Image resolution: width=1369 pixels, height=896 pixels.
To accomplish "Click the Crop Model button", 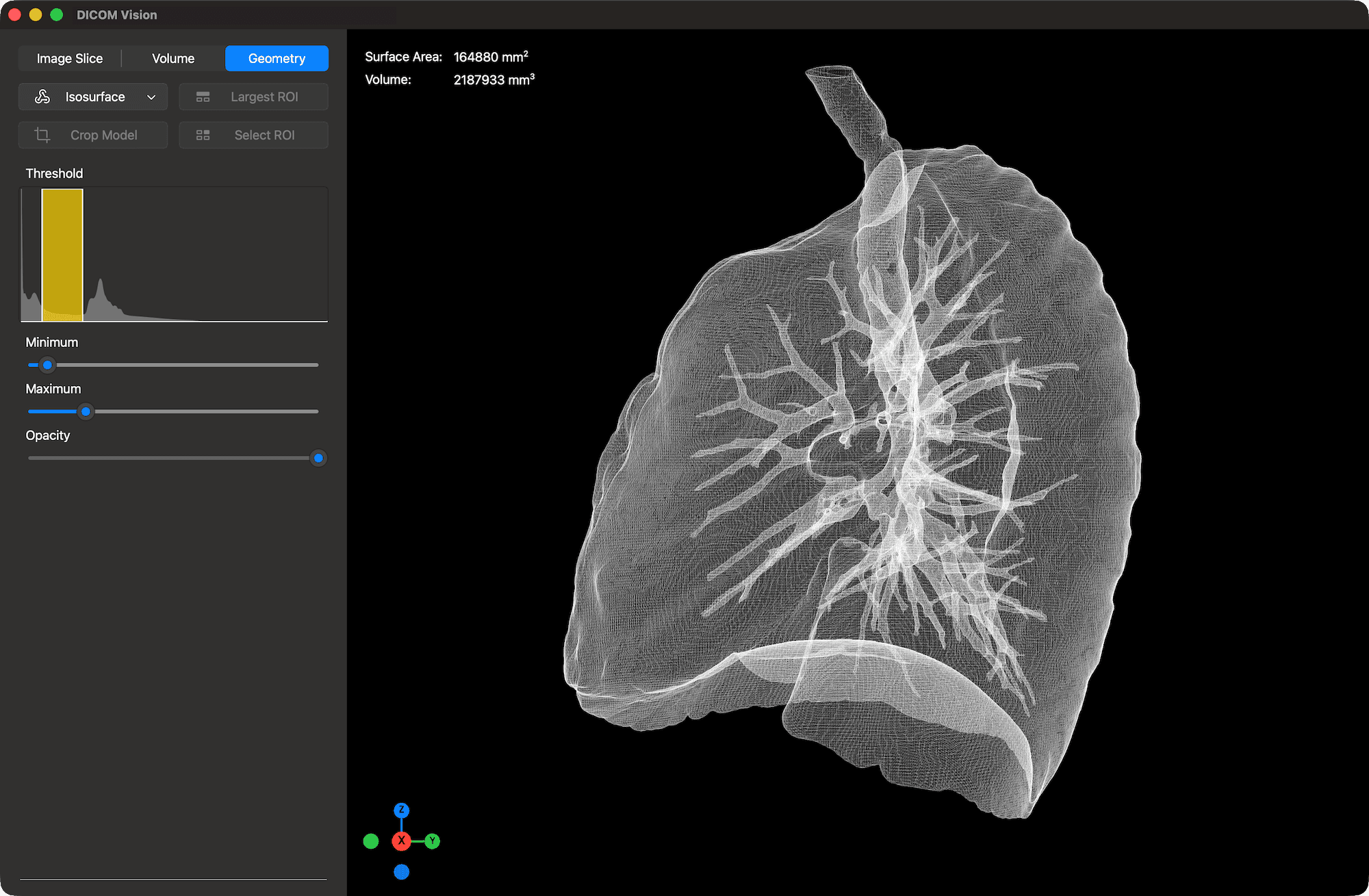I will [x=103, y=135].
